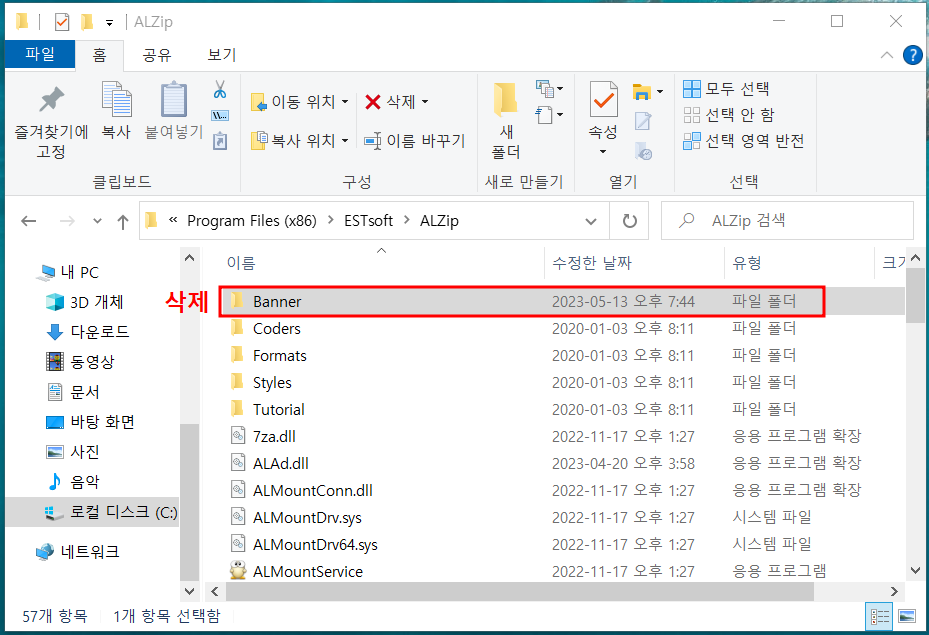
Task: Go back with the left arrow
Action: pyautogui.click(x=28, y=222)
